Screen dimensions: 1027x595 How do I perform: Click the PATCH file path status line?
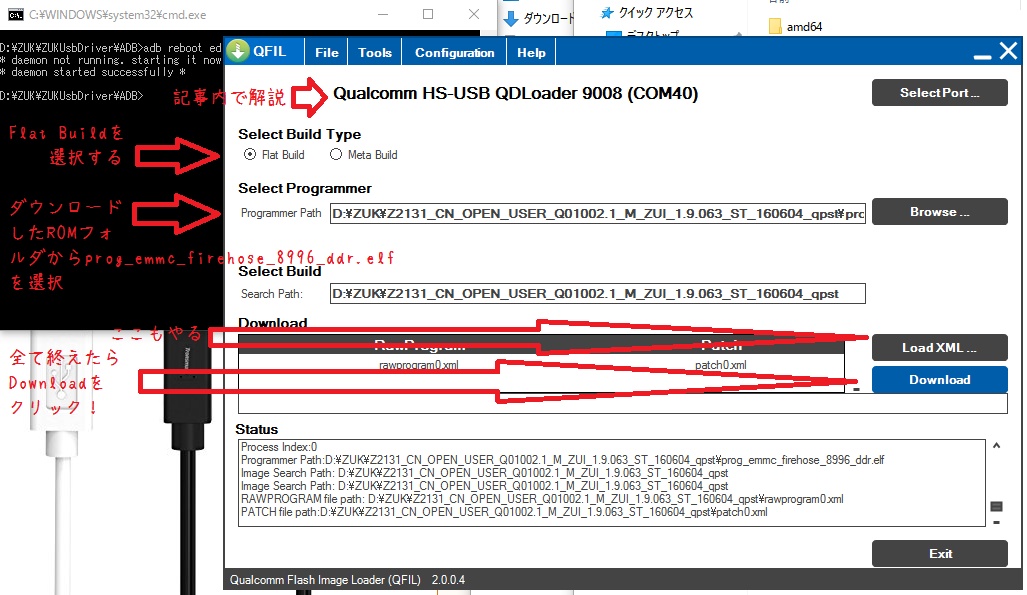504,512
